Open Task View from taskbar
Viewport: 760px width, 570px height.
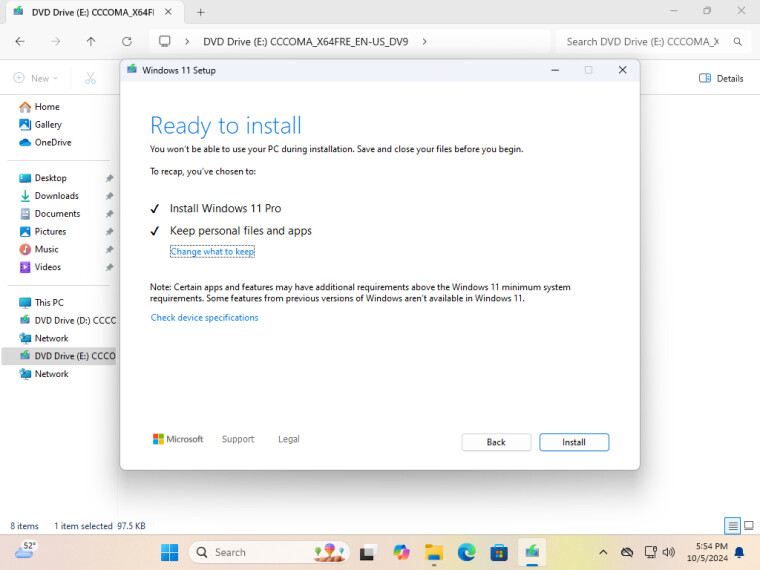pos(368,552)
